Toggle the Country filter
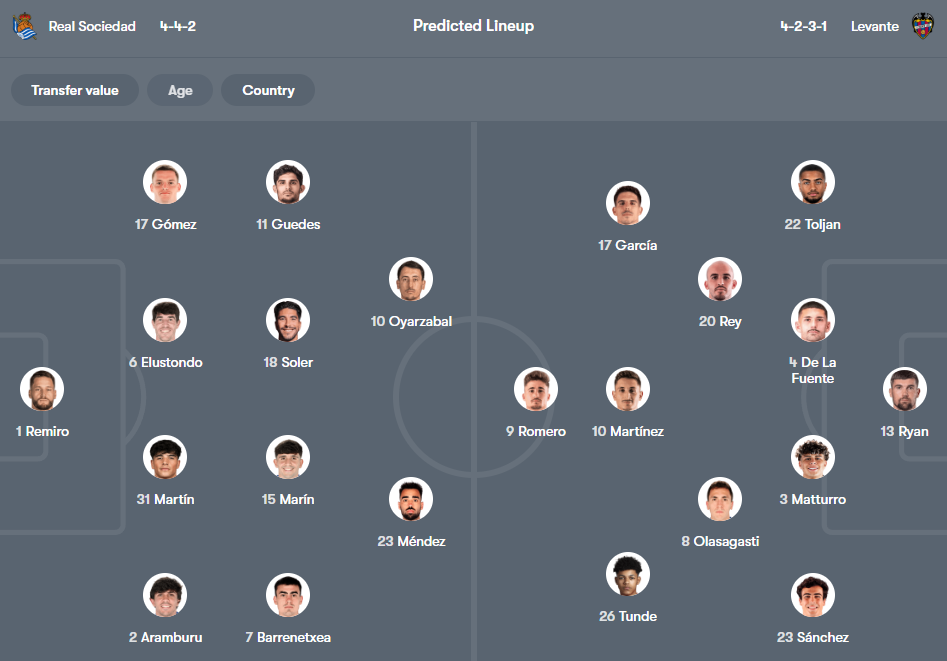 267,90
